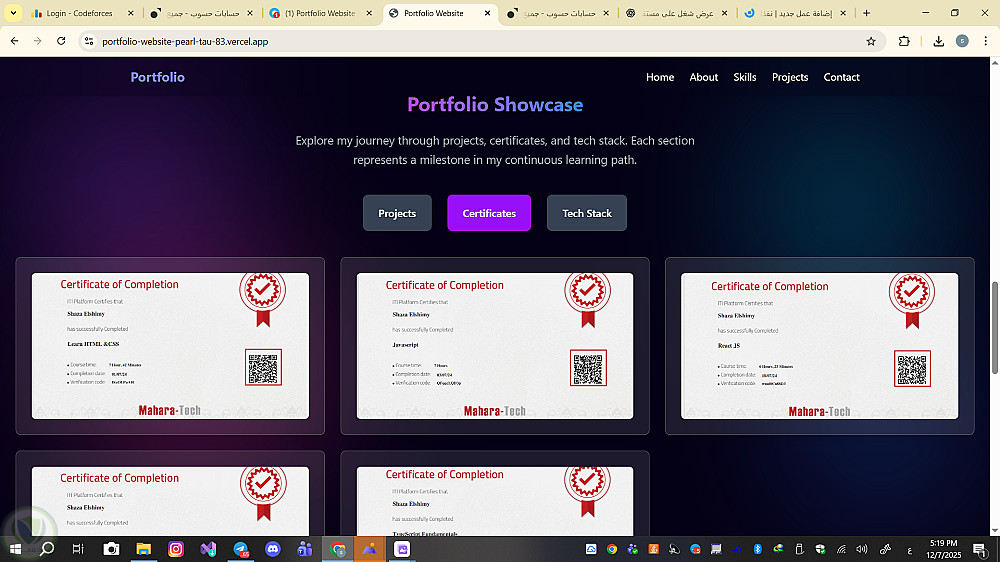The image size is (1000, 562).
Task: Open Visual Studio from the taskbar
Action: click(208, 549)
